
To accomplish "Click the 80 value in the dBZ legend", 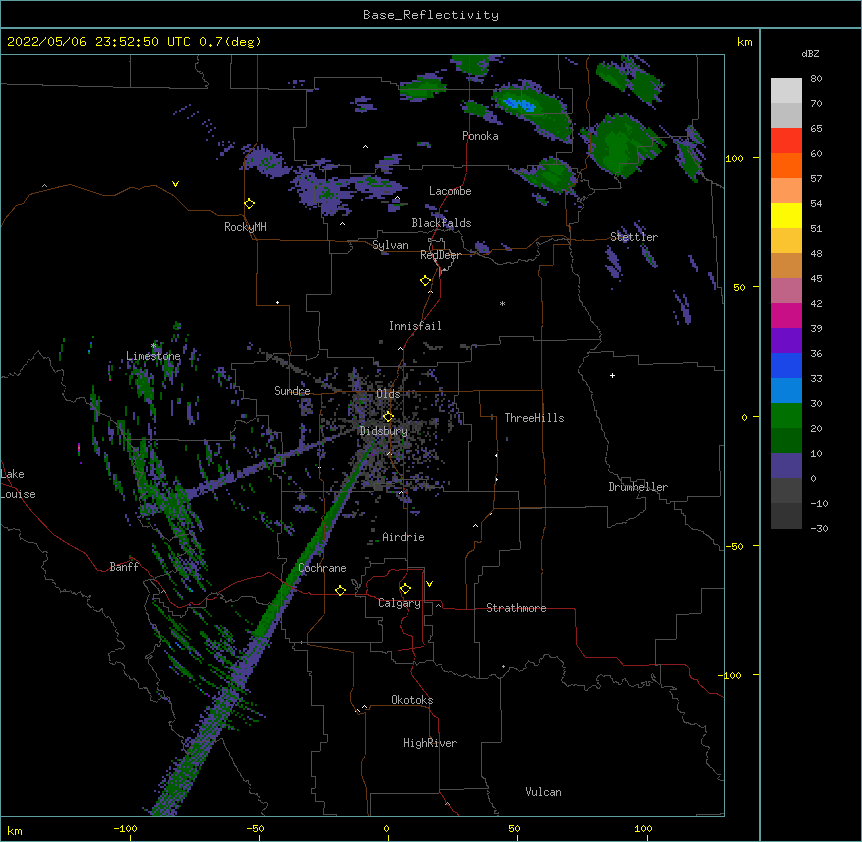I will [x=816, y=79].
